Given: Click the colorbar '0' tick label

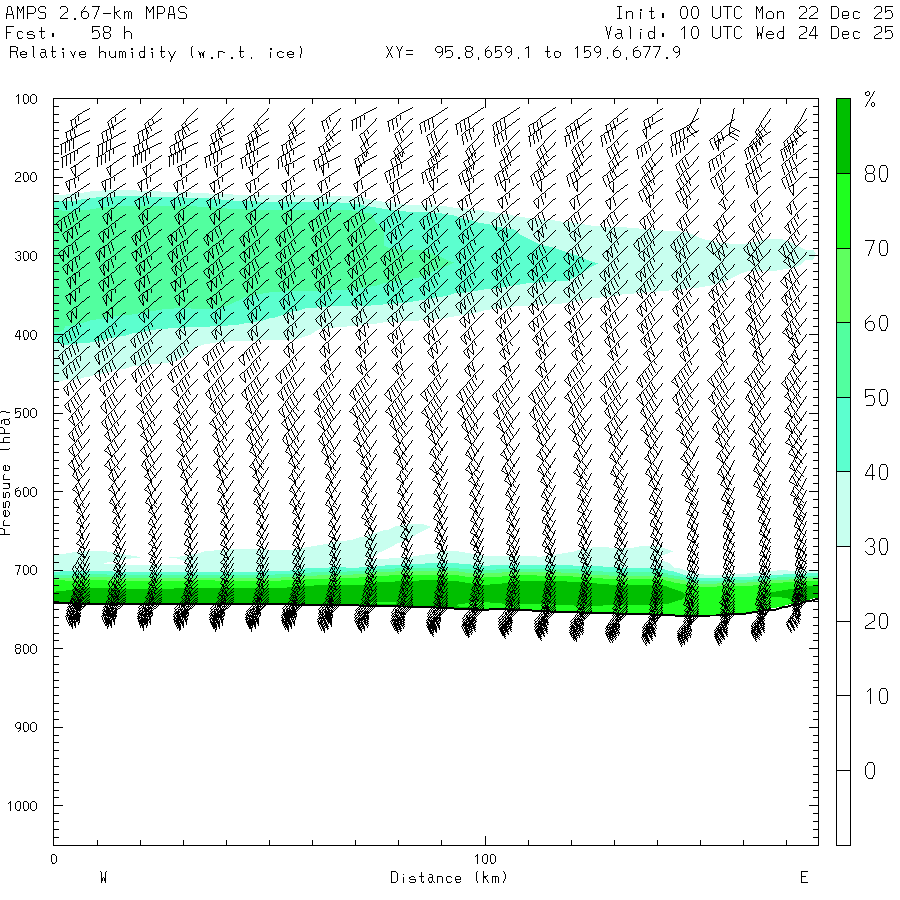Looking at the screenshot, I should 870,771.
